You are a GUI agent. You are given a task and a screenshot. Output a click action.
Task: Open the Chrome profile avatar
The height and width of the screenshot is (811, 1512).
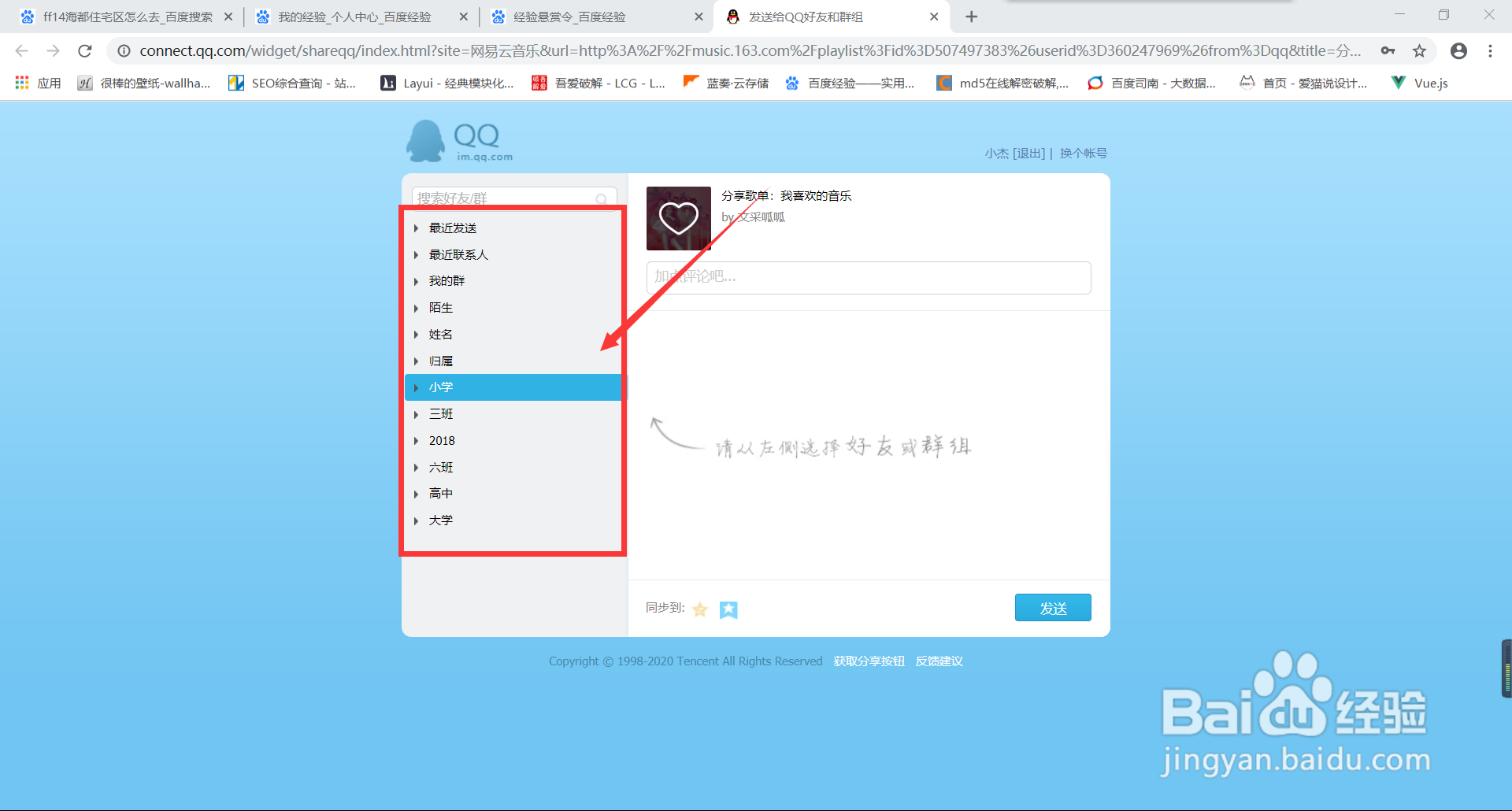coord(1458,51)
